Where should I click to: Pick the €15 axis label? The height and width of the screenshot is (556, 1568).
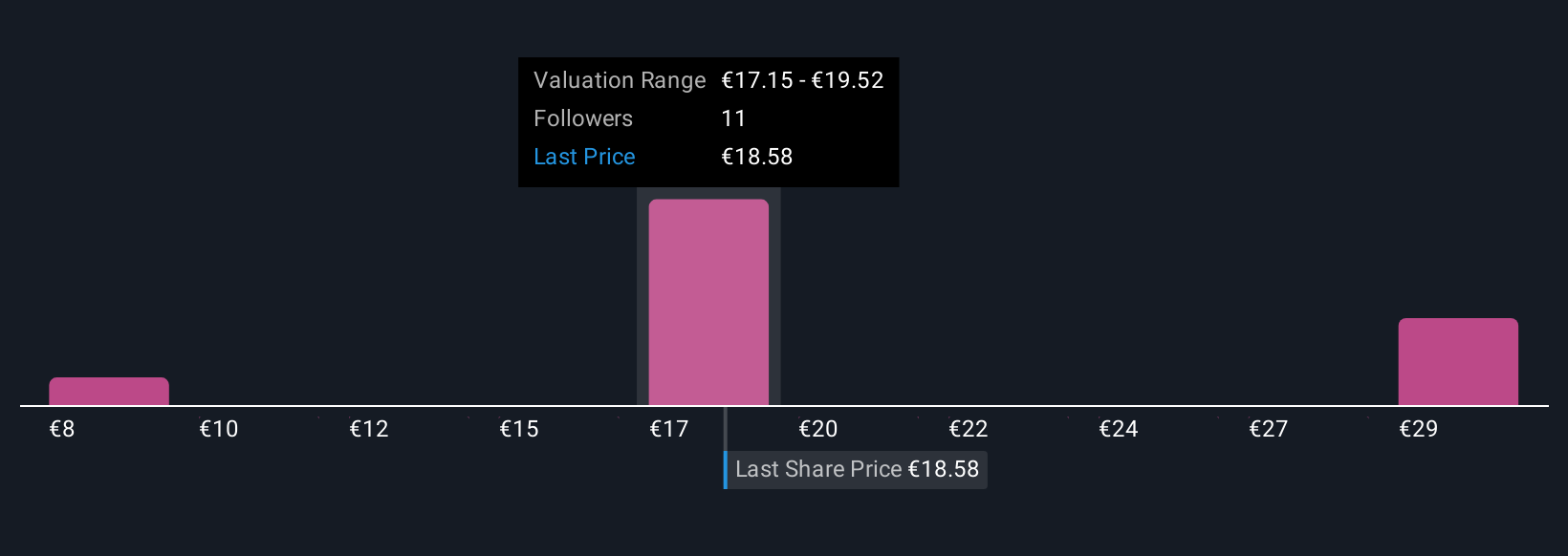[x=519, y=429]
